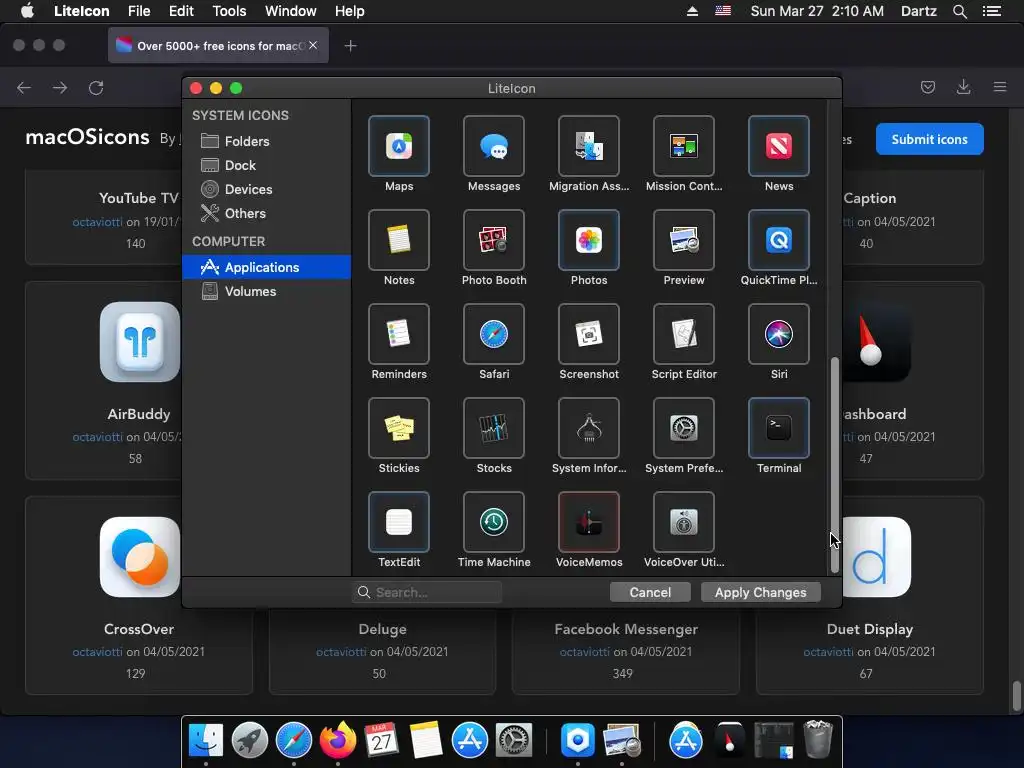This screenshot has height=768, width=1024.
Task: Open the Window menu
Action: [x=291, y=11]
